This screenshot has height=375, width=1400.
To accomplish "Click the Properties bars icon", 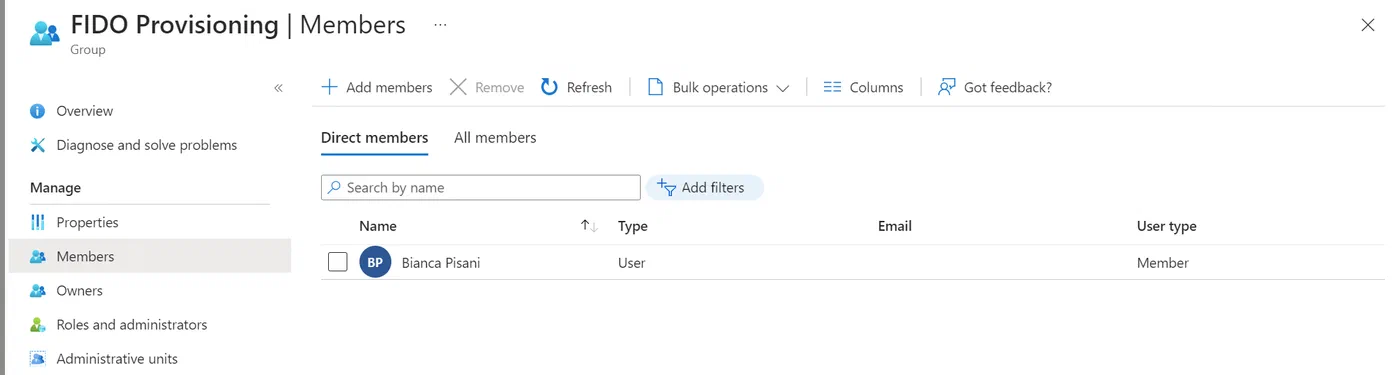I will click(38, 222).
